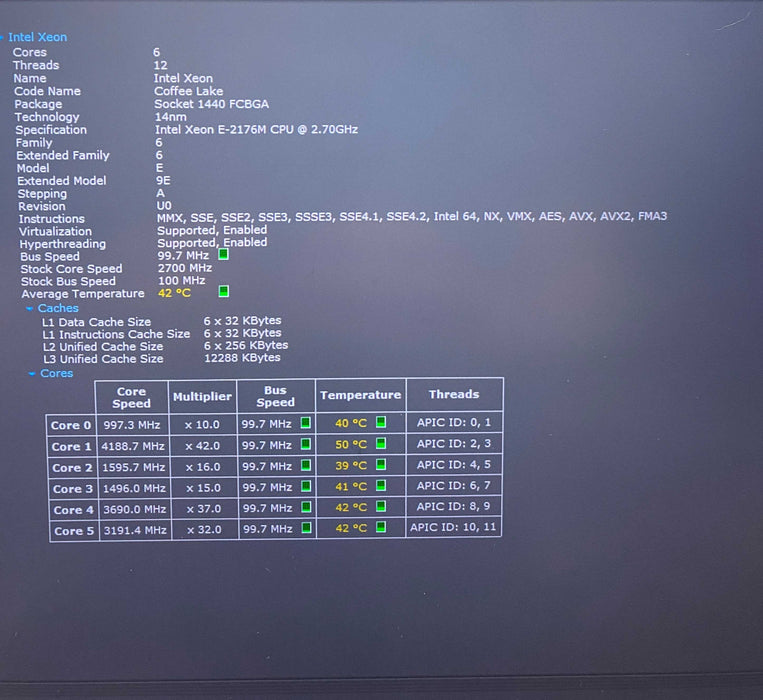Click the Core 1 row label

[x=72, y=447]
